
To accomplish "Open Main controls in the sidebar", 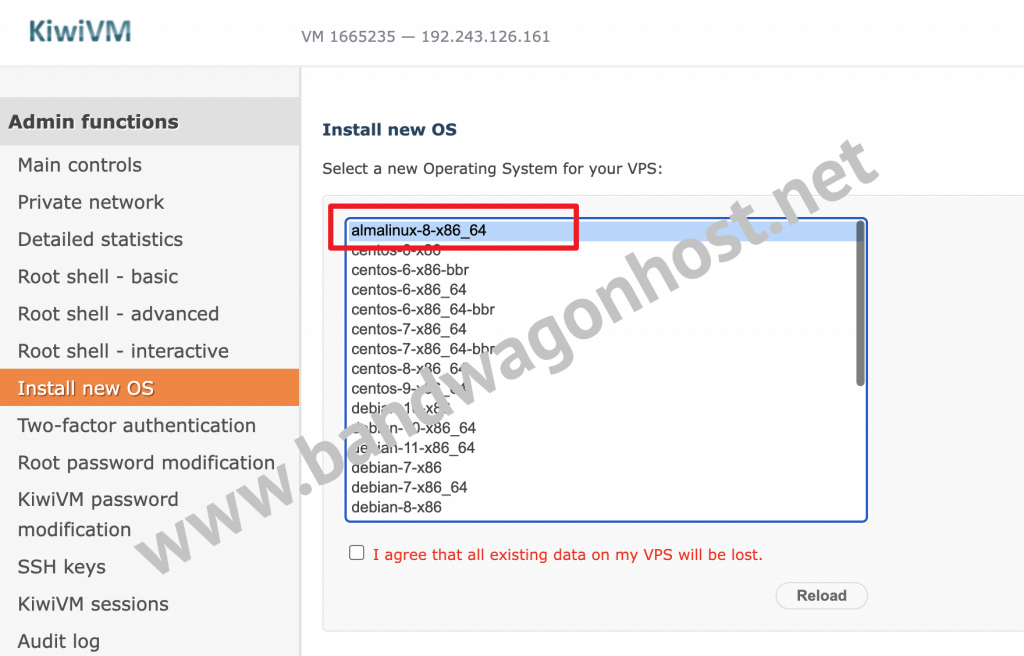I will [80, 165].
